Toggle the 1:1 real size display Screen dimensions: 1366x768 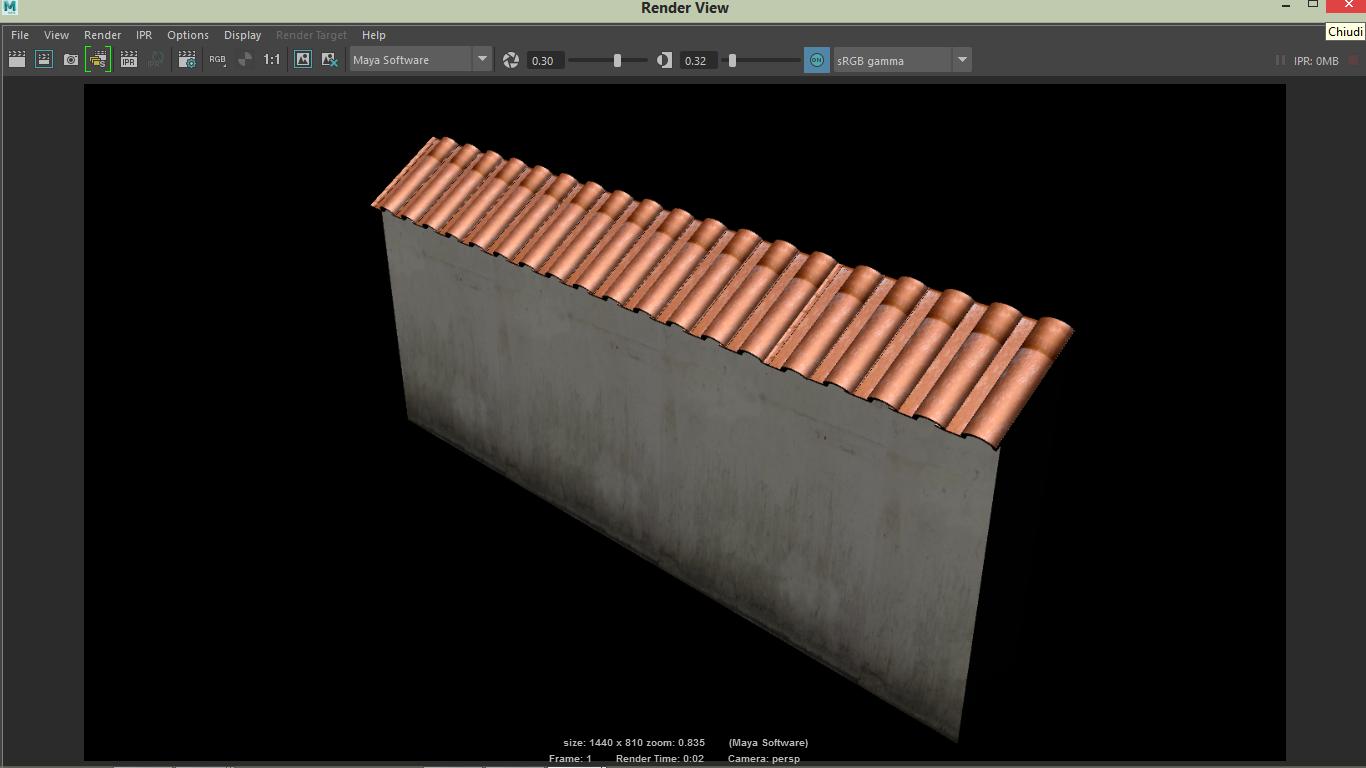click(272, 60)
